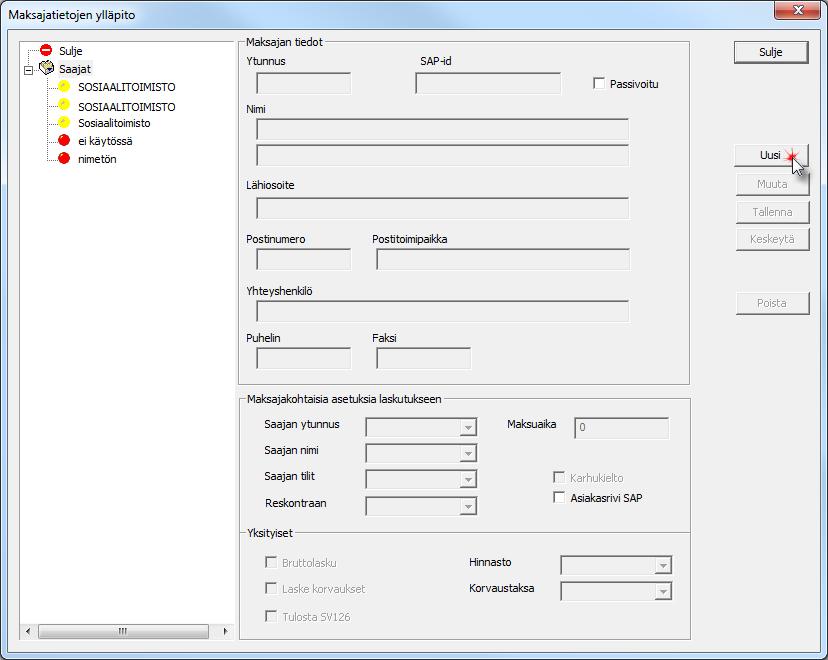The image size is (828, 660).
Task: Click tree scrollbar left arrow
Action: tap(29, 631)
